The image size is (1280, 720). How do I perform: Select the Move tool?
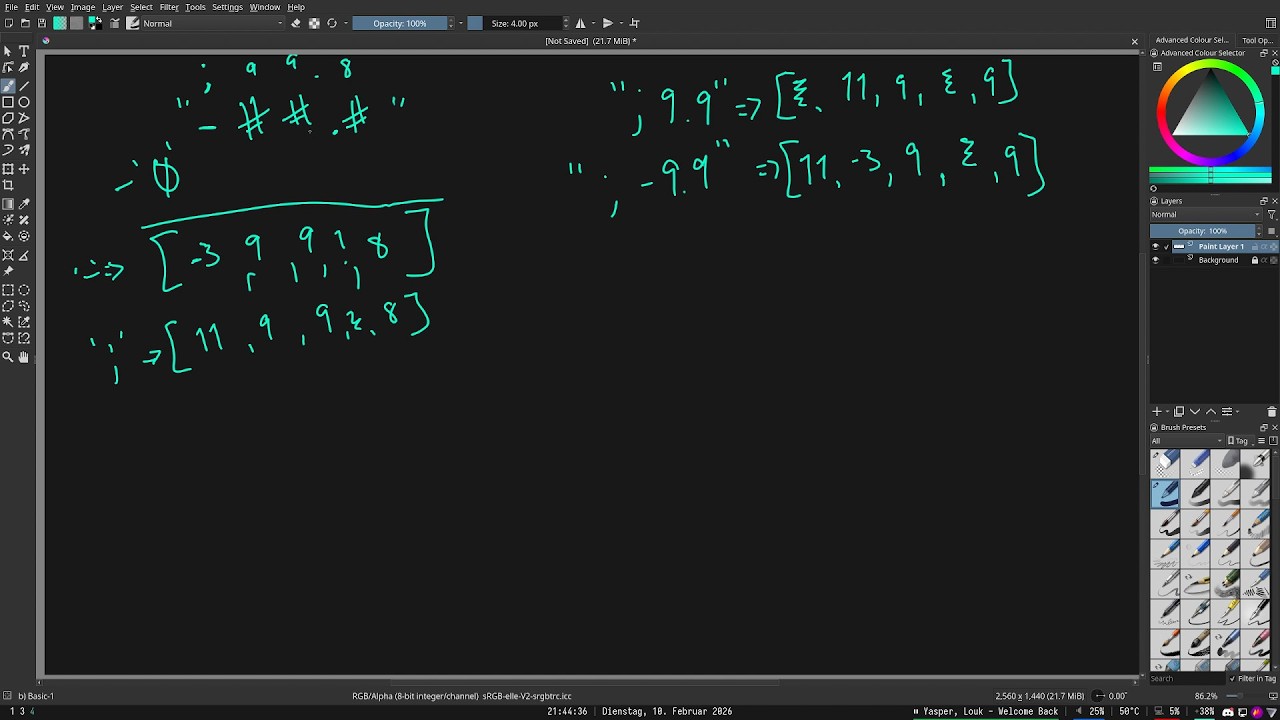coord(24,169)
